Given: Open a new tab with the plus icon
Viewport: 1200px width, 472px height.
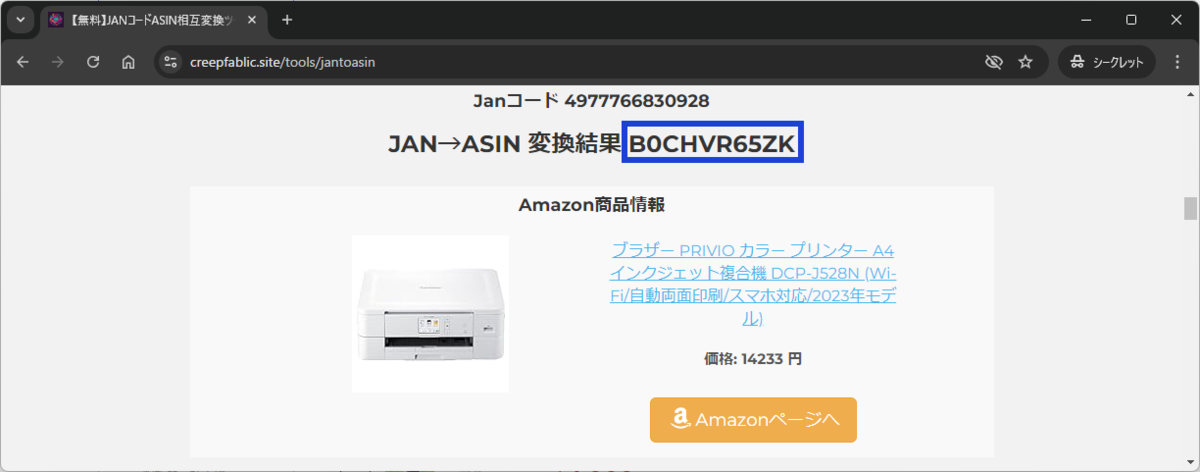Looking at the screenshot, I should (x=287, y=20).
